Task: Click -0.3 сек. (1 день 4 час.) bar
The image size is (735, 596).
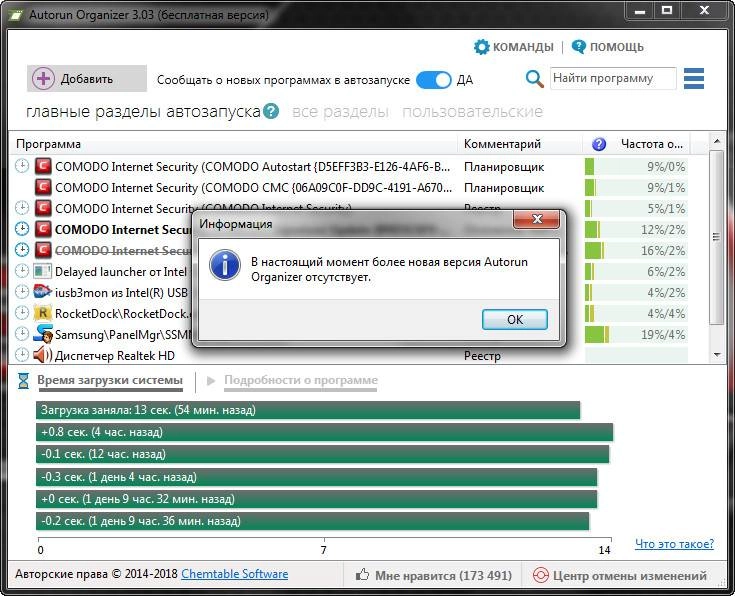Action: (316, 477)
